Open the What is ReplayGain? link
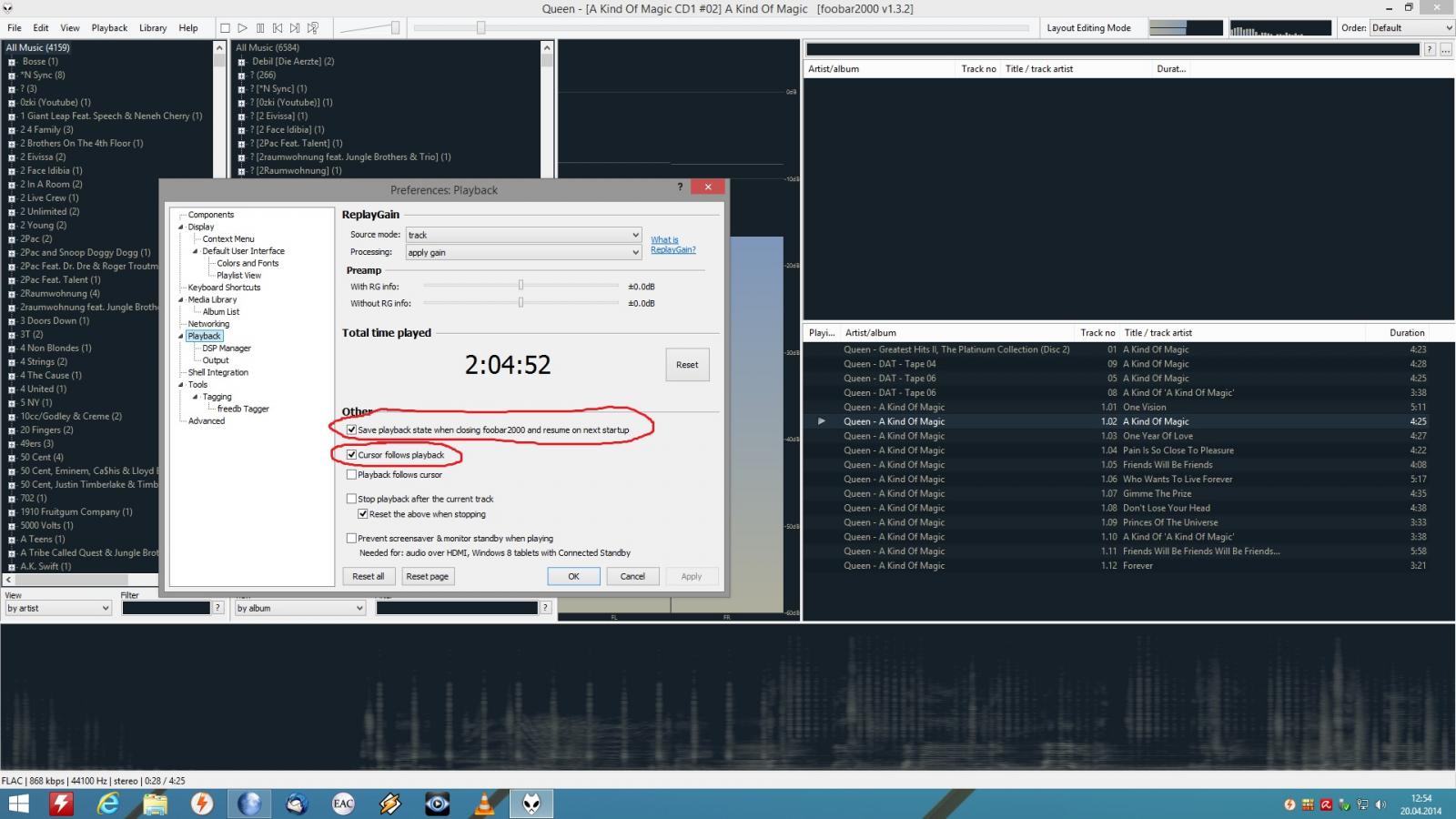 pos(672,245)
